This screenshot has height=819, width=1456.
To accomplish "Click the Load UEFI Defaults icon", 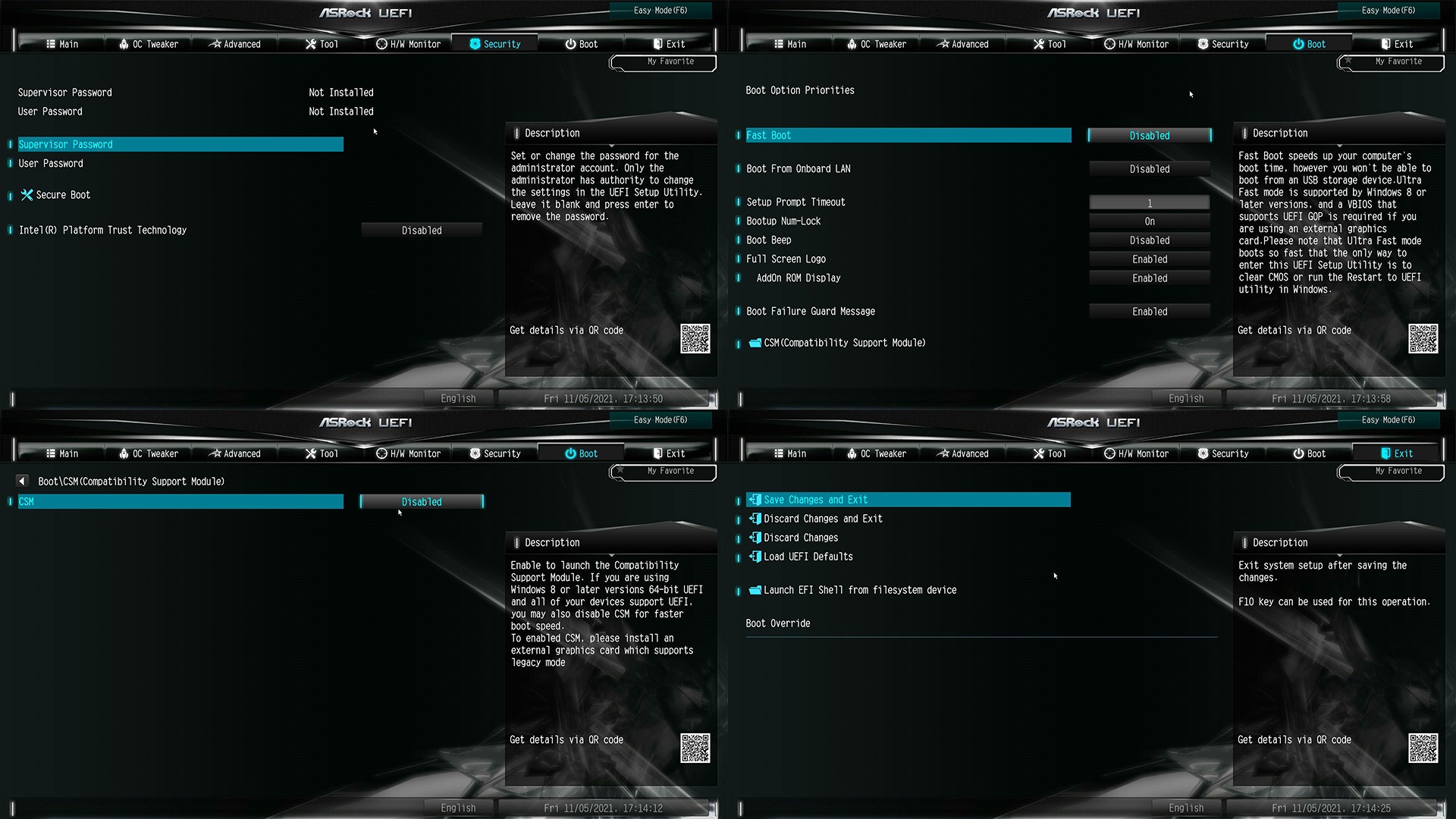I will click(x=755, y=557).
